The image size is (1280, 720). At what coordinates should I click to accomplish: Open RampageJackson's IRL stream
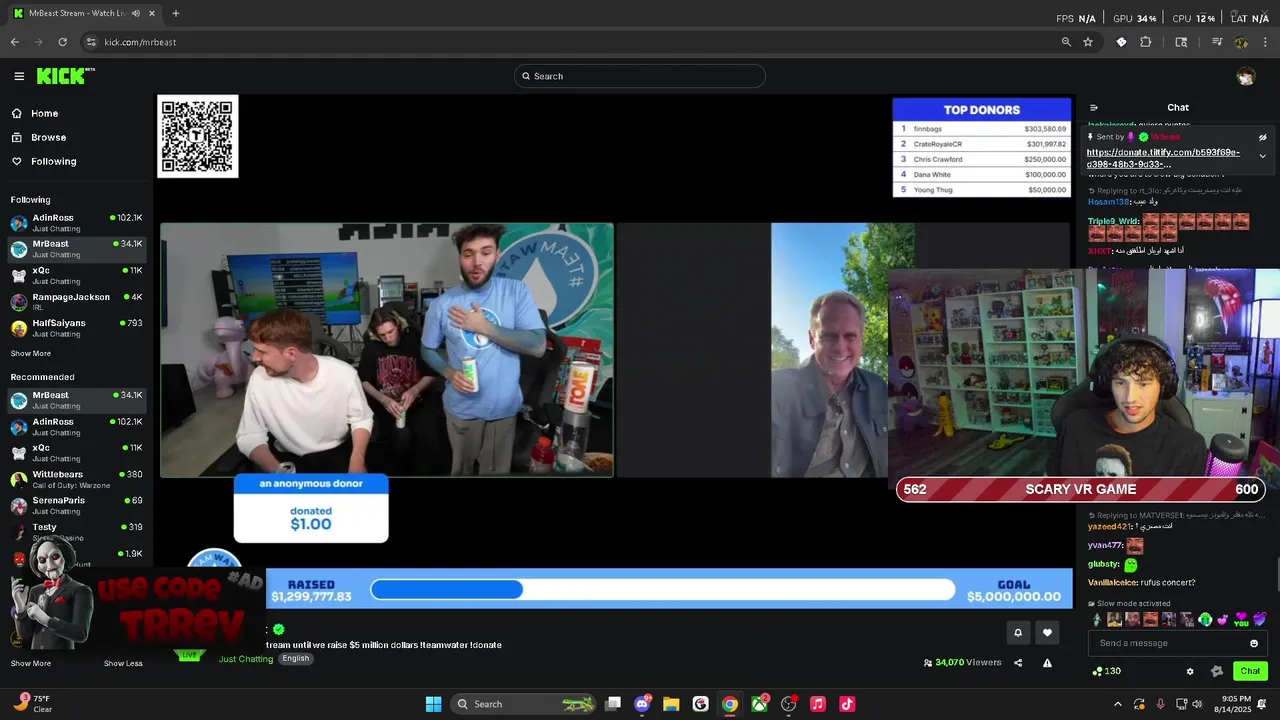(76, 301)
